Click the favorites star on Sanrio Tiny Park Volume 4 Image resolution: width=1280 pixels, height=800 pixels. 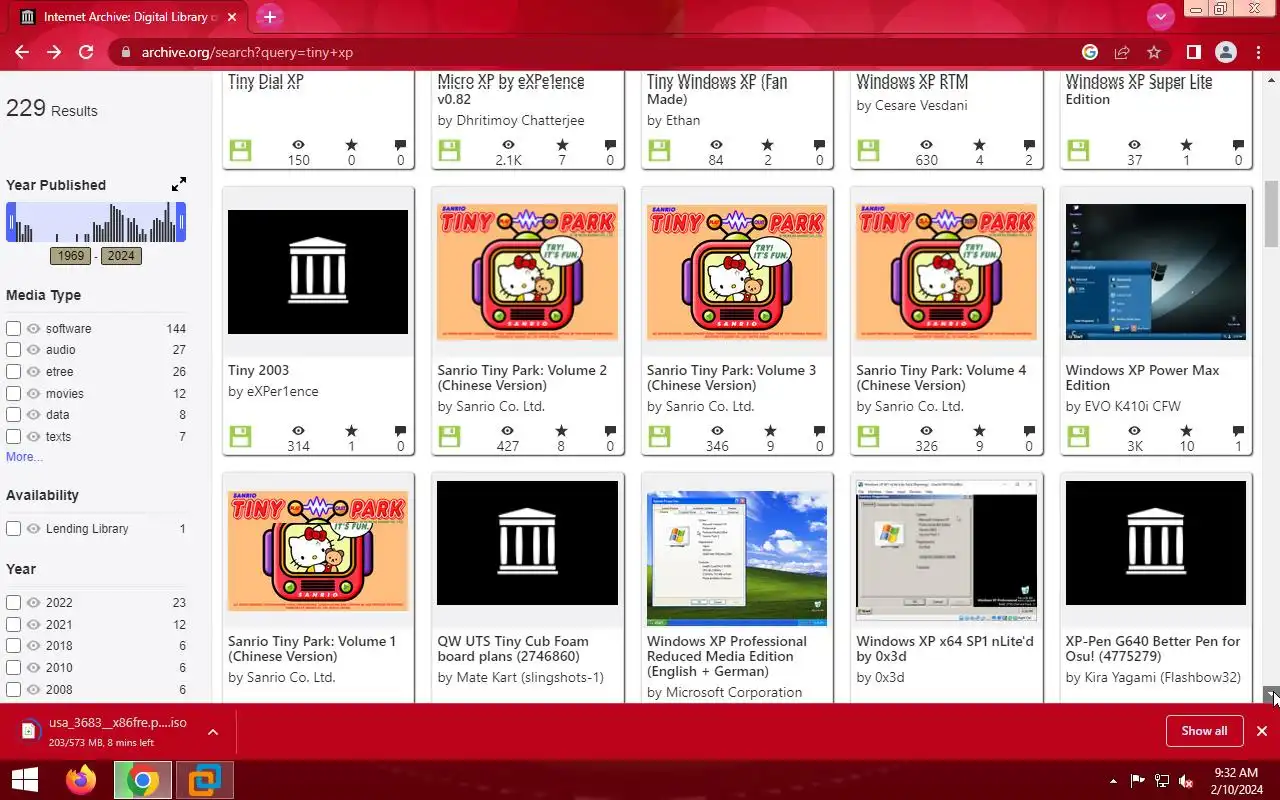(x=977, y=431)
